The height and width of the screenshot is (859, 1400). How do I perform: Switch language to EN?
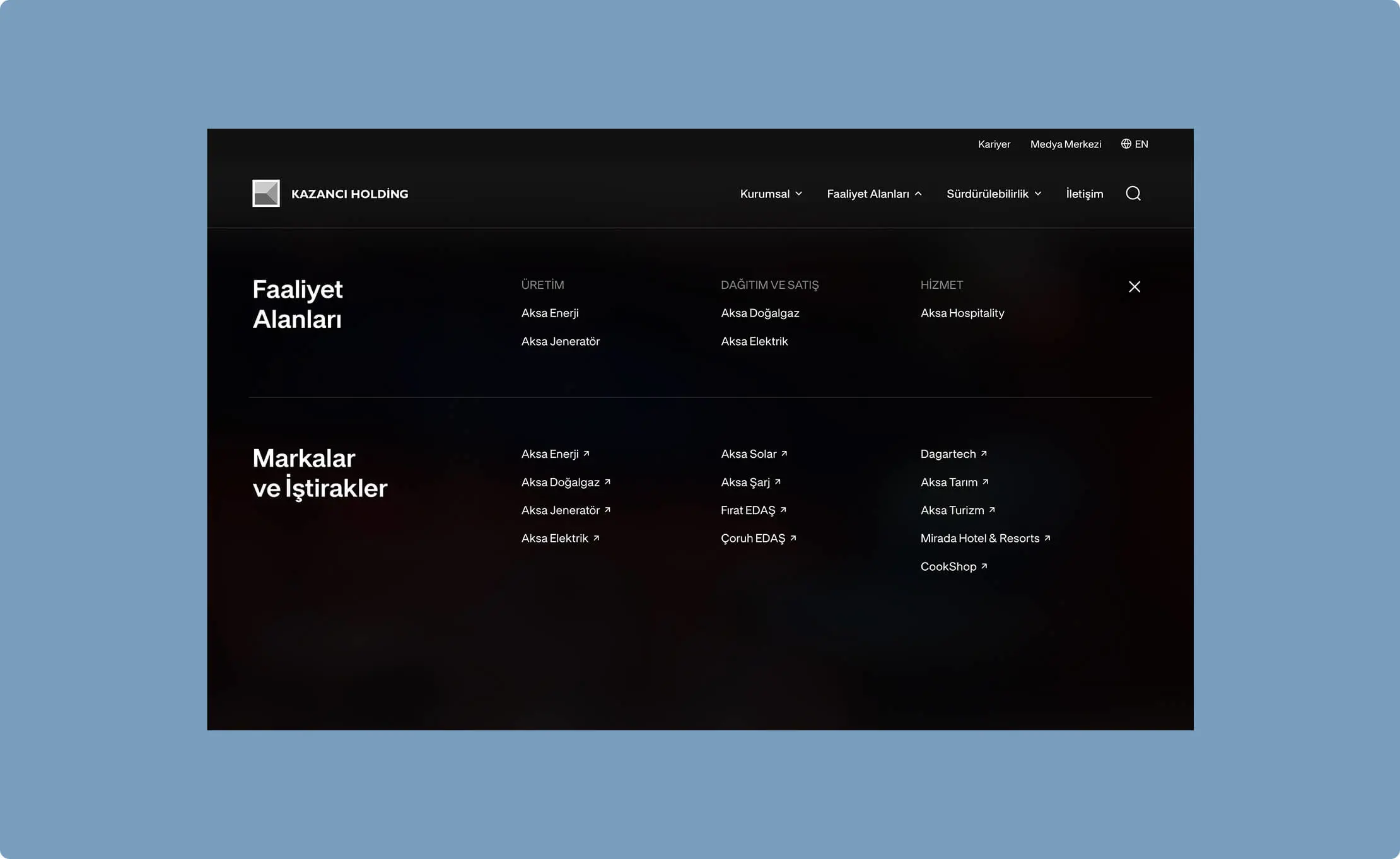click(1141, 144)
